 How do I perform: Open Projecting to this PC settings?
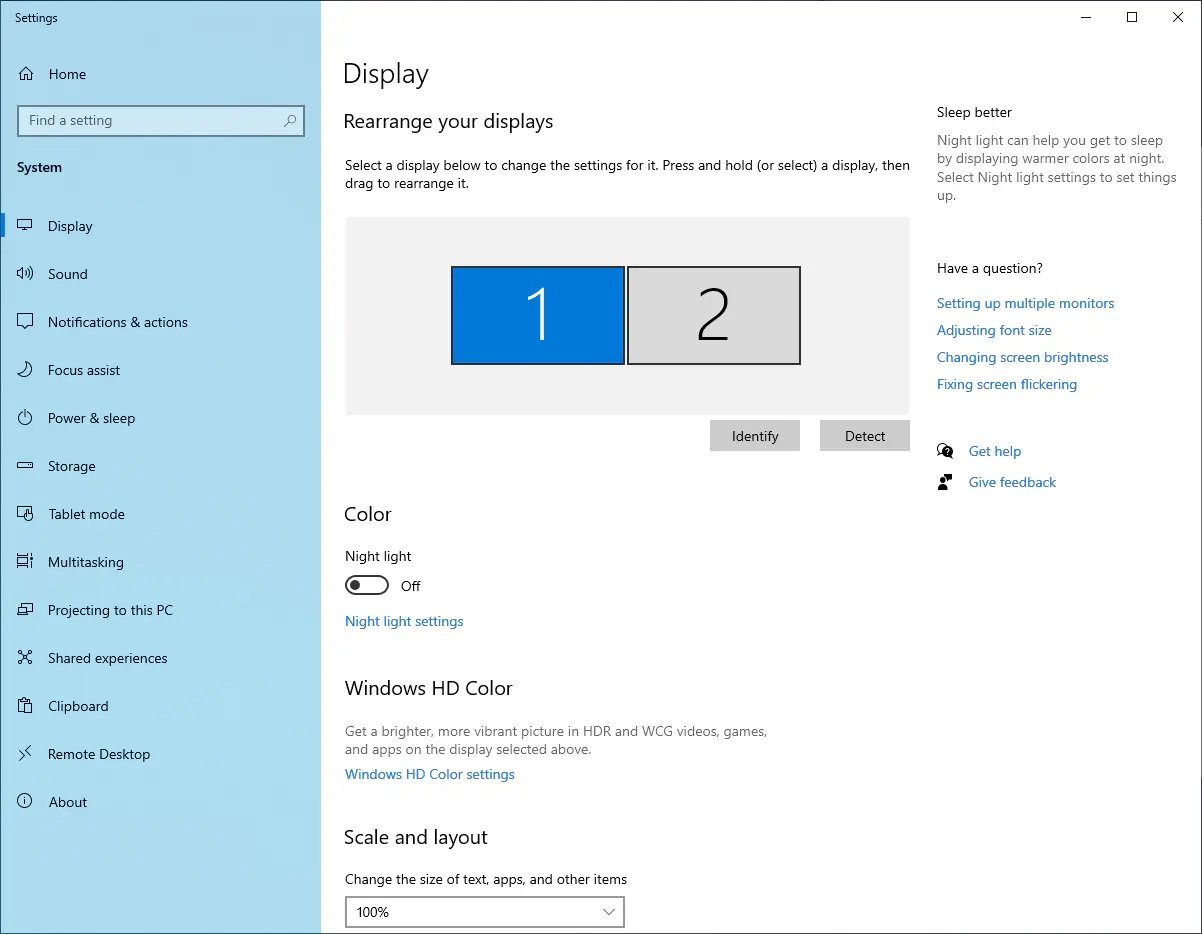(x=112, y=610)
